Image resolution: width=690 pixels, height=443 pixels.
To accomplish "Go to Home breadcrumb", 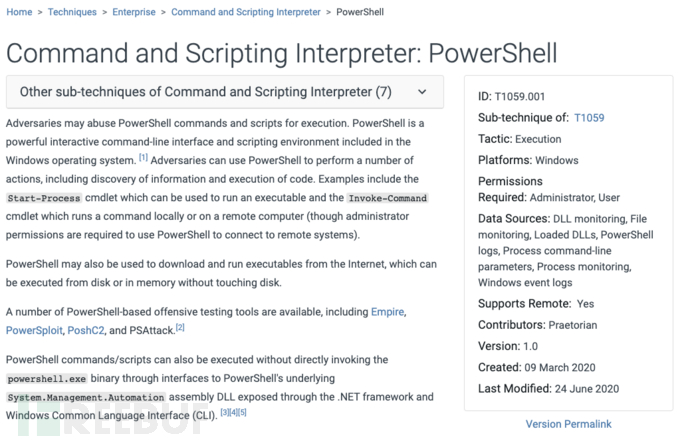I will point(19,12).
